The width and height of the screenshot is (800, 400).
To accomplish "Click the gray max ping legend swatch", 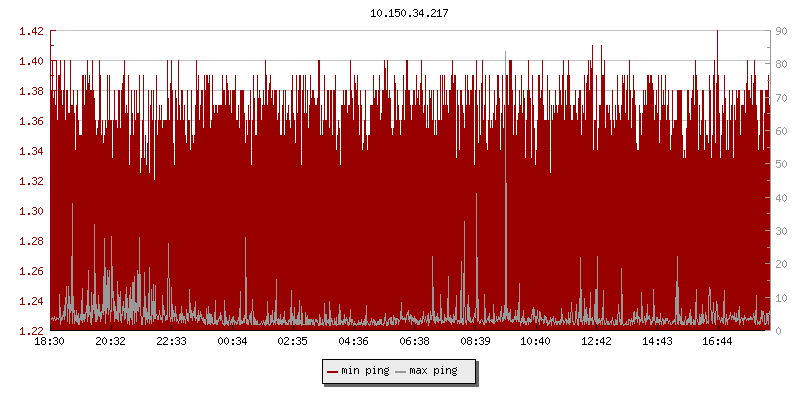I will click(x=401, y=371).
